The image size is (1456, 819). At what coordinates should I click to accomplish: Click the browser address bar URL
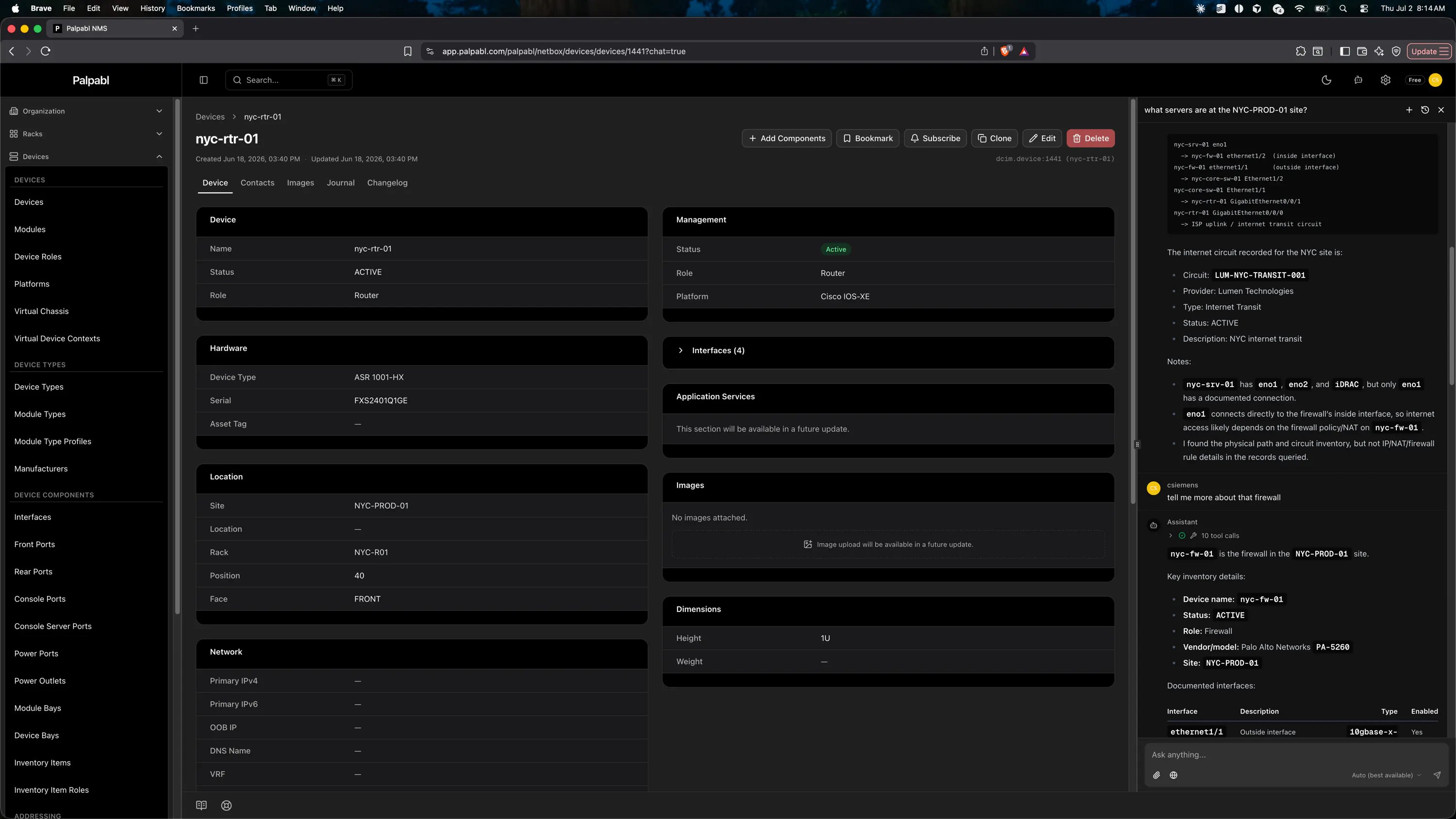[x=563, y=51]
